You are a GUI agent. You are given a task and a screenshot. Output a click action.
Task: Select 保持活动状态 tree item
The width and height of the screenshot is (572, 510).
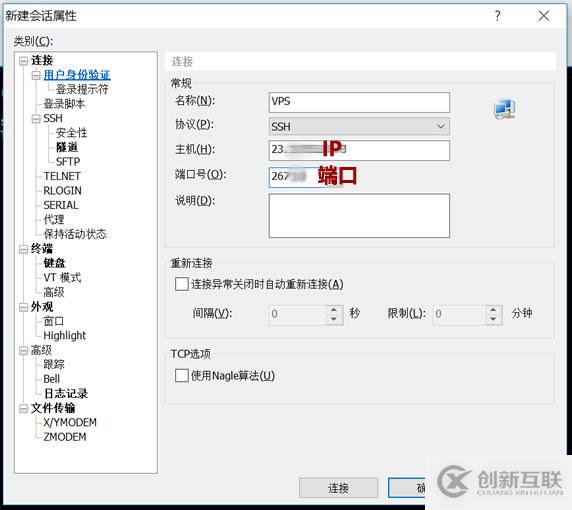pos(75,234)
